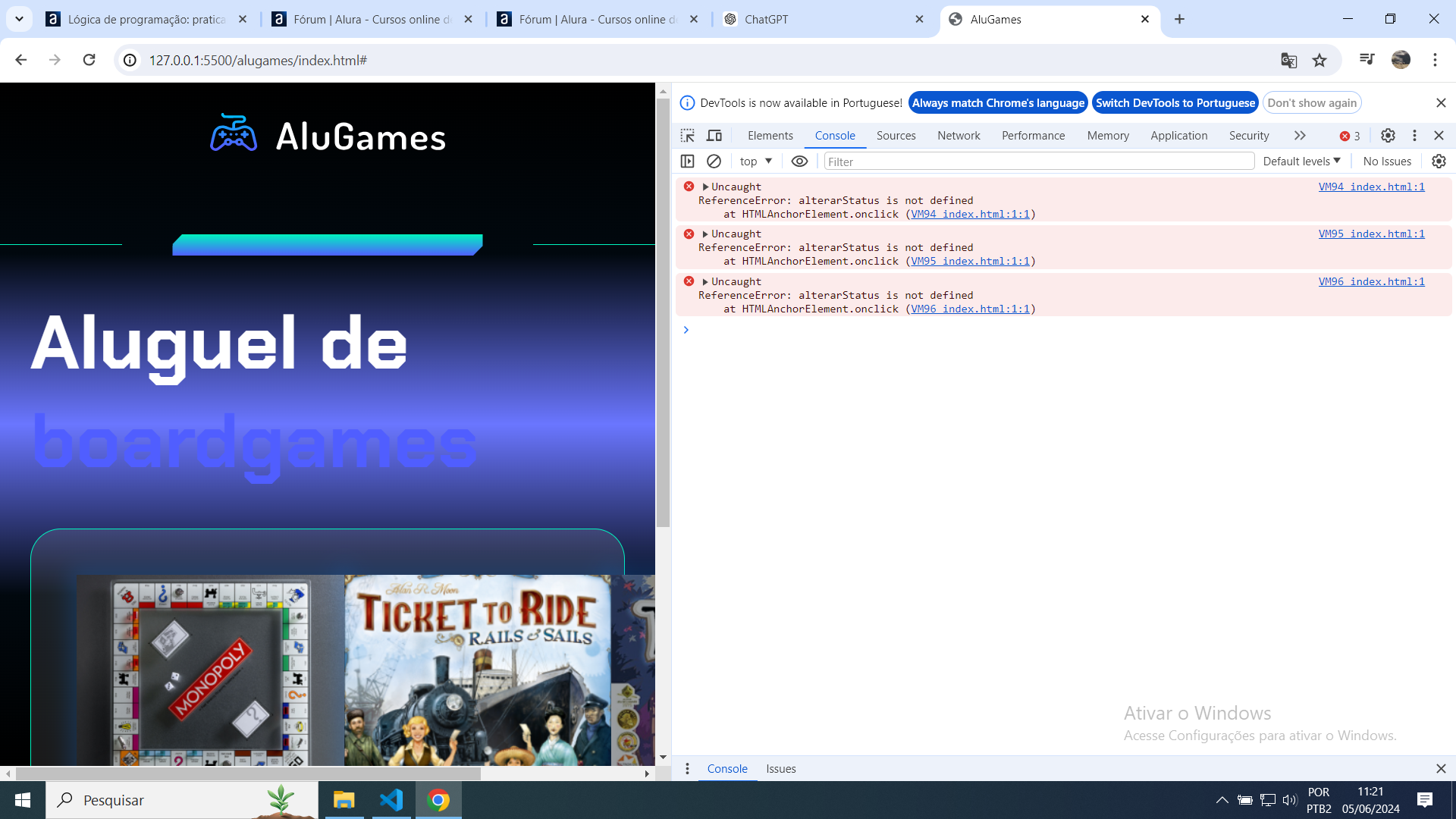This screenshot has width=1456, height=819.
Task: Click the Windows search box Pesquisar
Action: click(x=182, y=800)
